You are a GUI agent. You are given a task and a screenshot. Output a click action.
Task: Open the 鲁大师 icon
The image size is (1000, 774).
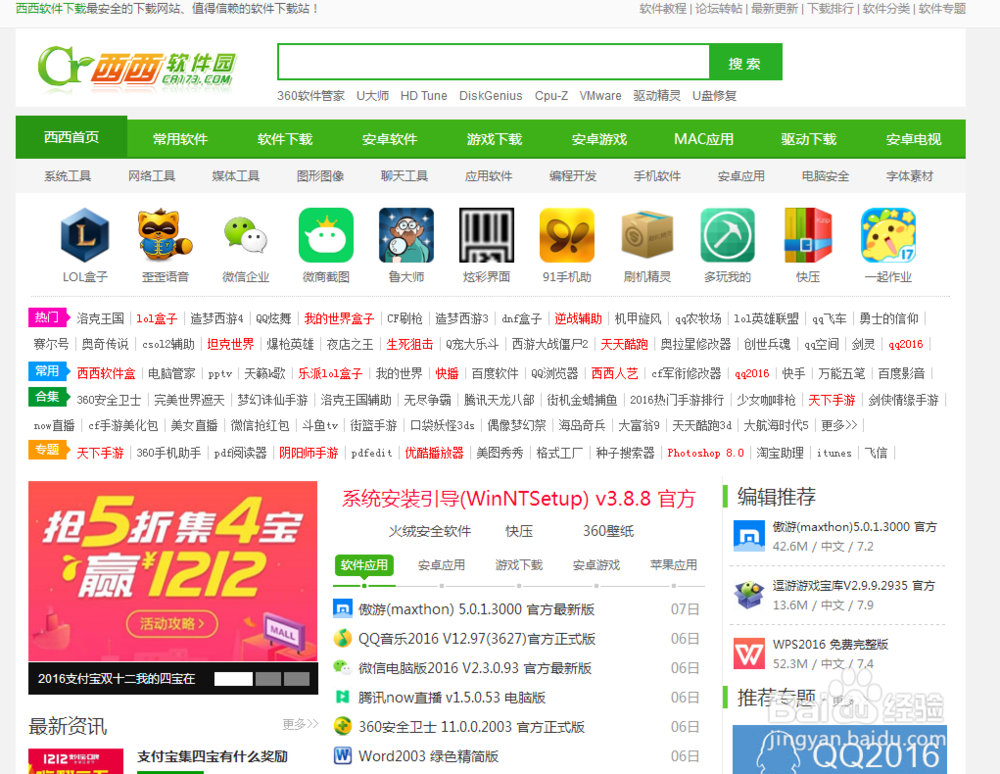(x=406, y=235)
